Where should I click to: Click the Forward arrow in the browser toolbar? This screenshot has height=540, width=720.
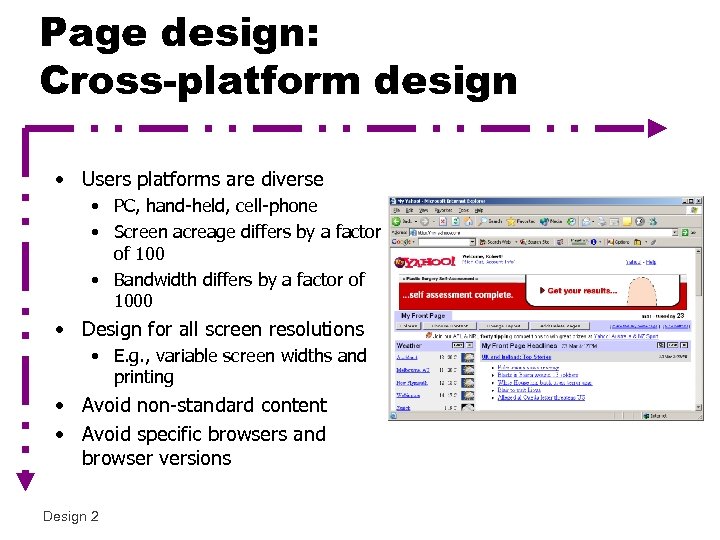(424, 221)
